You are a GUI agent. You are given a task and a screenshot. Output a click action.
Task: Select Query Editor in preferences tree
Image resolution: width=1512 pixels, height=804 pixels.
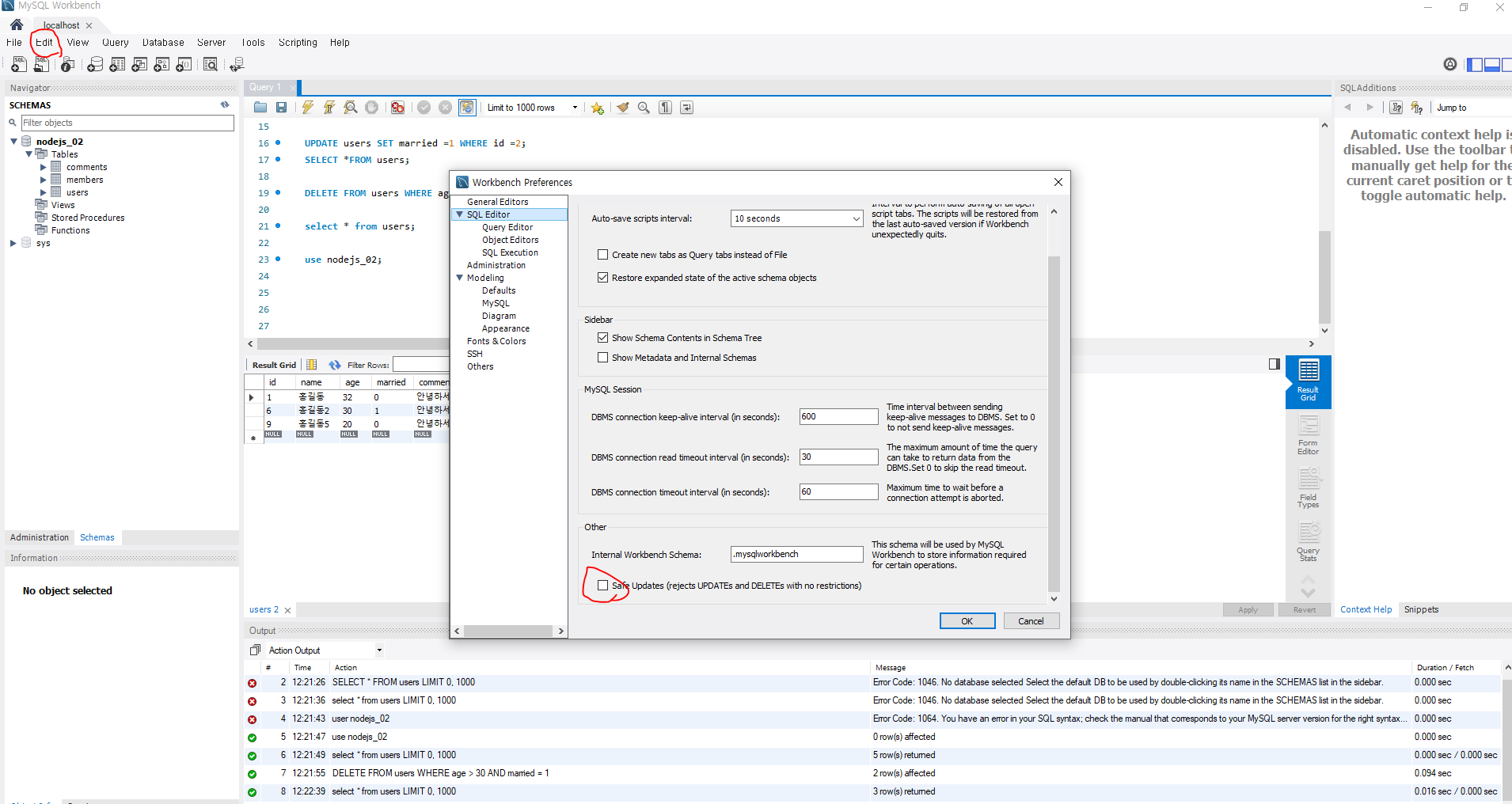507,227
